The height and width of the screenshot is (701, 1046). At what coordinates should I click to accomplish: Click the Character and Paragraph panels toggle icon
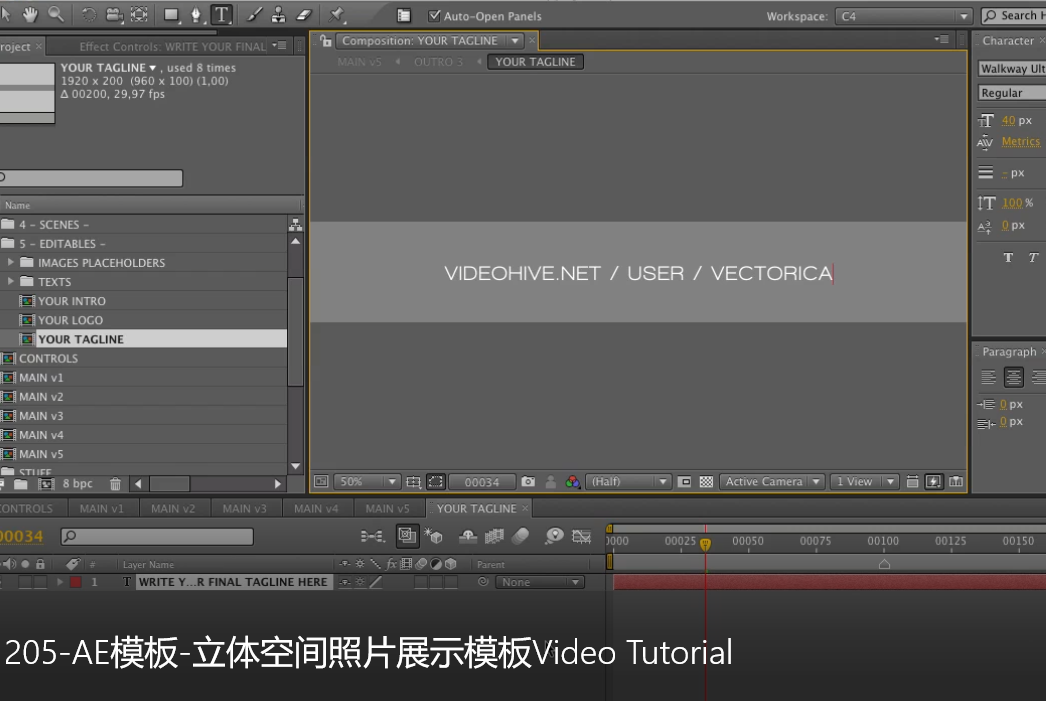coord(404,16)
